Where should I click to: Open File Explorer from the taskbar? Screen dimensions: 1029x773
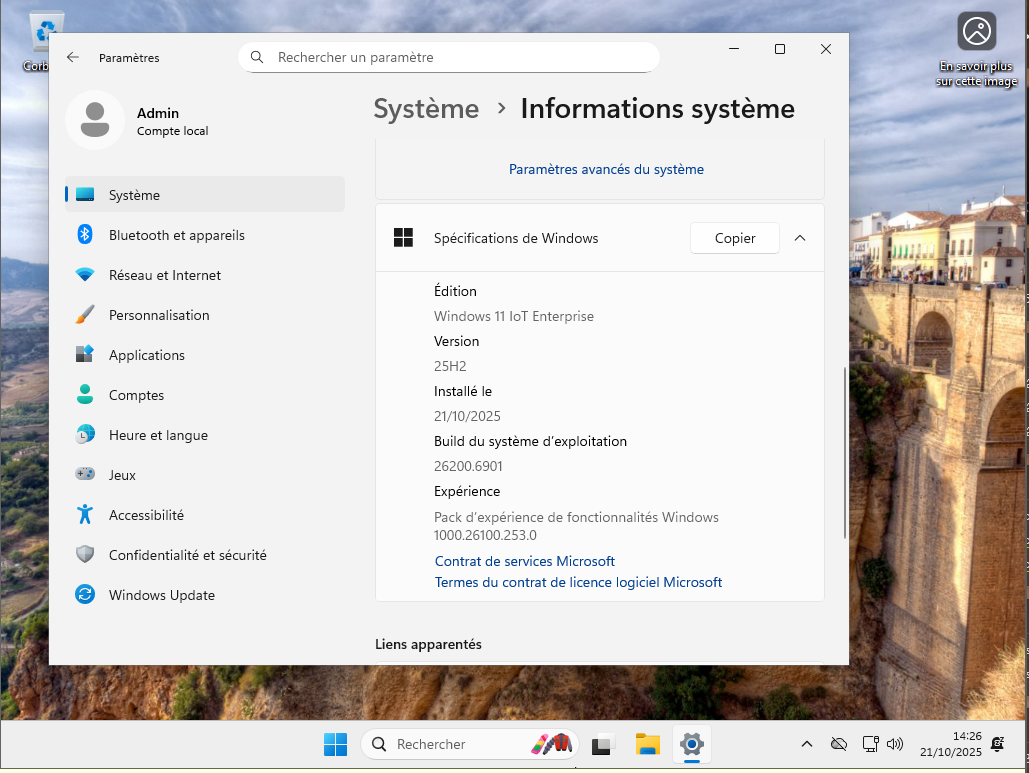click(647, 744)
